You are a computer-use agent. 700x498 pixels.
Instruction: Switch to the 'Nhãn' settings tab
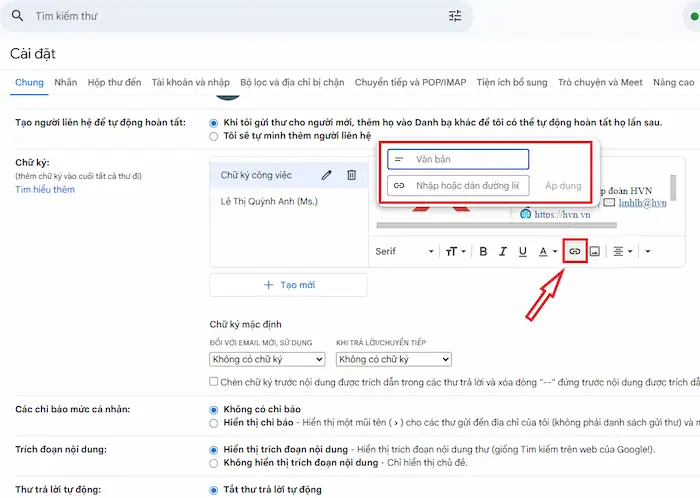coord(66,82)
